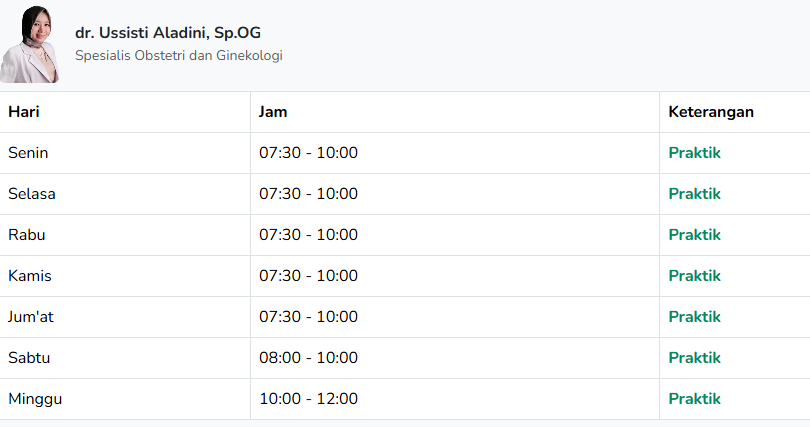810x427 pixels.
Task: Click doctor name dr. Ussisti Aladini, Sp.OG
Action: [x=167, y=32]
